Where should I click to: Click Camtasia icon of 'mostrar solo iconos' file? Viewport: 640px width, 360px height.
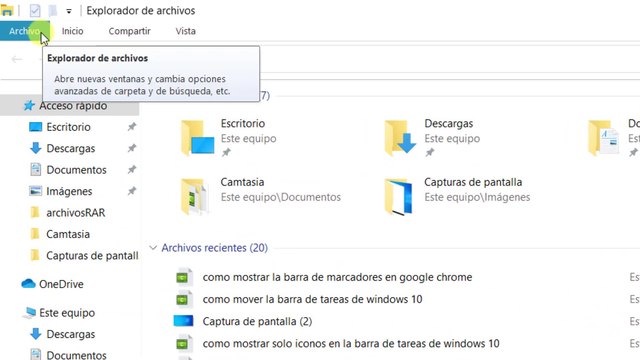pyautogui.click(x=184, y=343)
